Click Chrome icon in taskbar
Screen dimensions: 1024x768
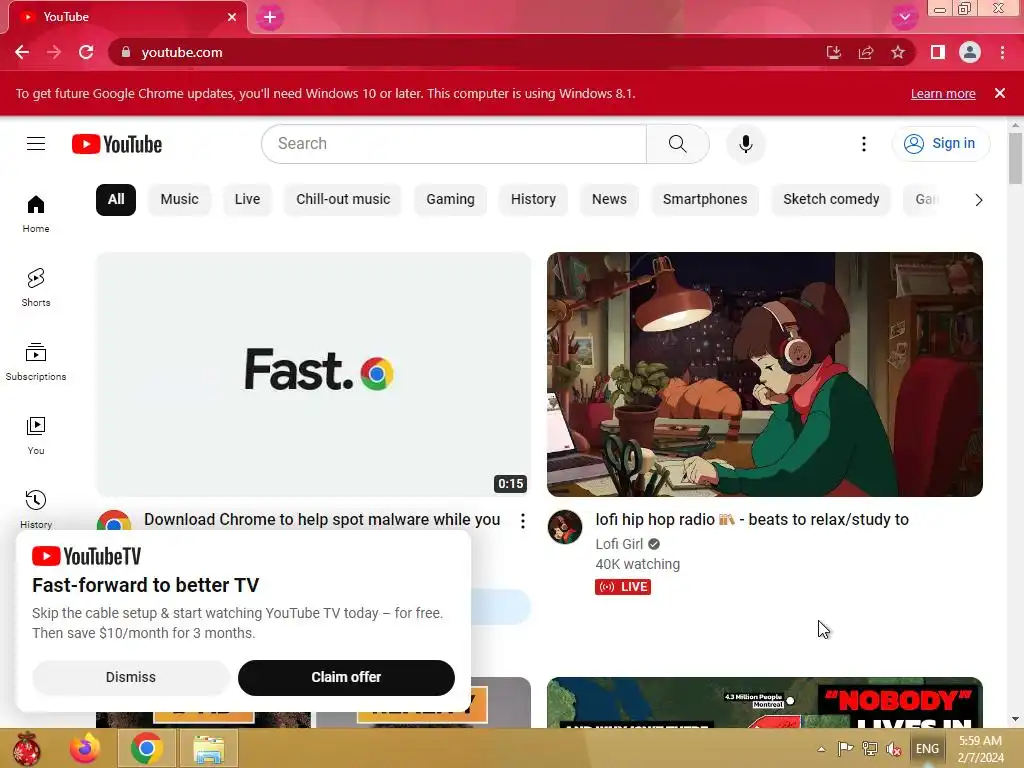(x=146, y=748)
